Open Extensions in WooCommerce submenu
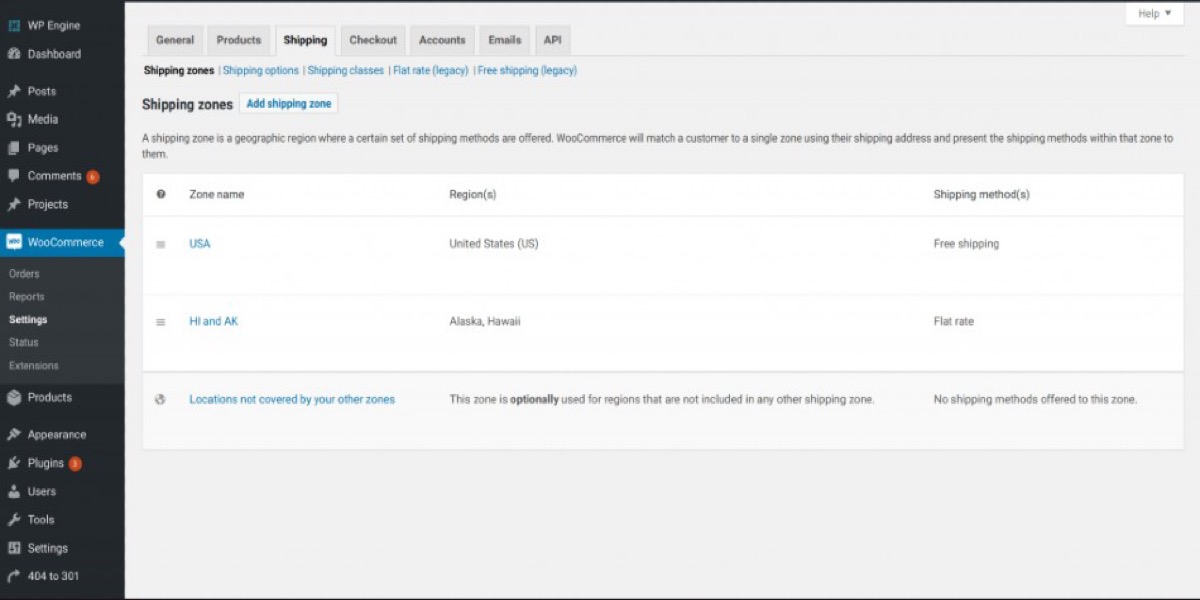The width and height of the screenshot is (1200, 600). 34,366
